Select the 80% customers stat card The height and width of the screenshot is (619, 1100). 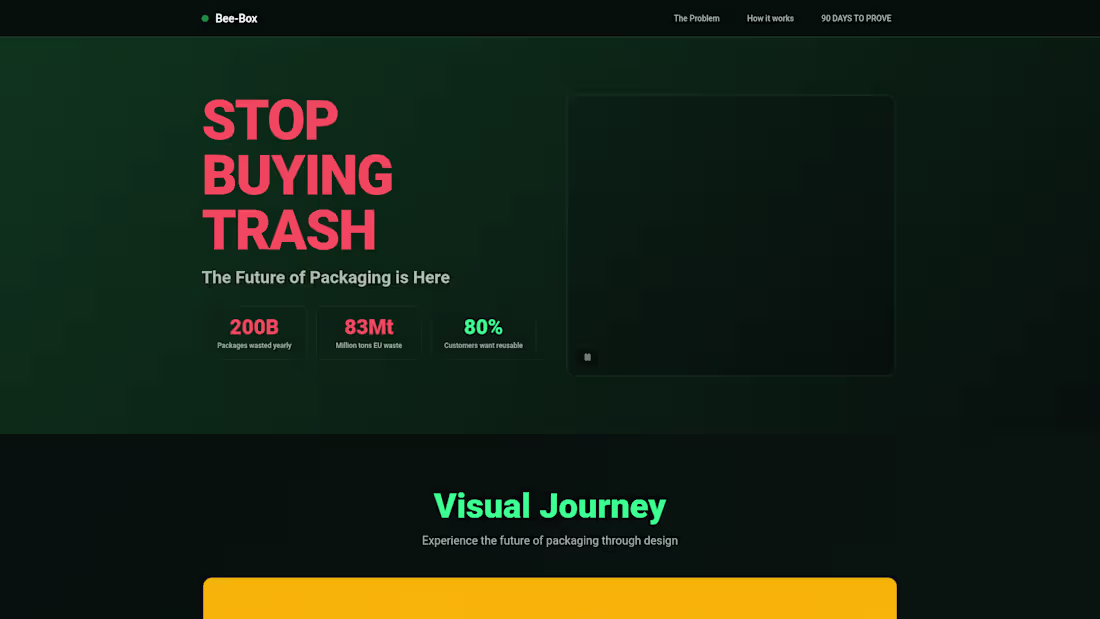point(483,332)
